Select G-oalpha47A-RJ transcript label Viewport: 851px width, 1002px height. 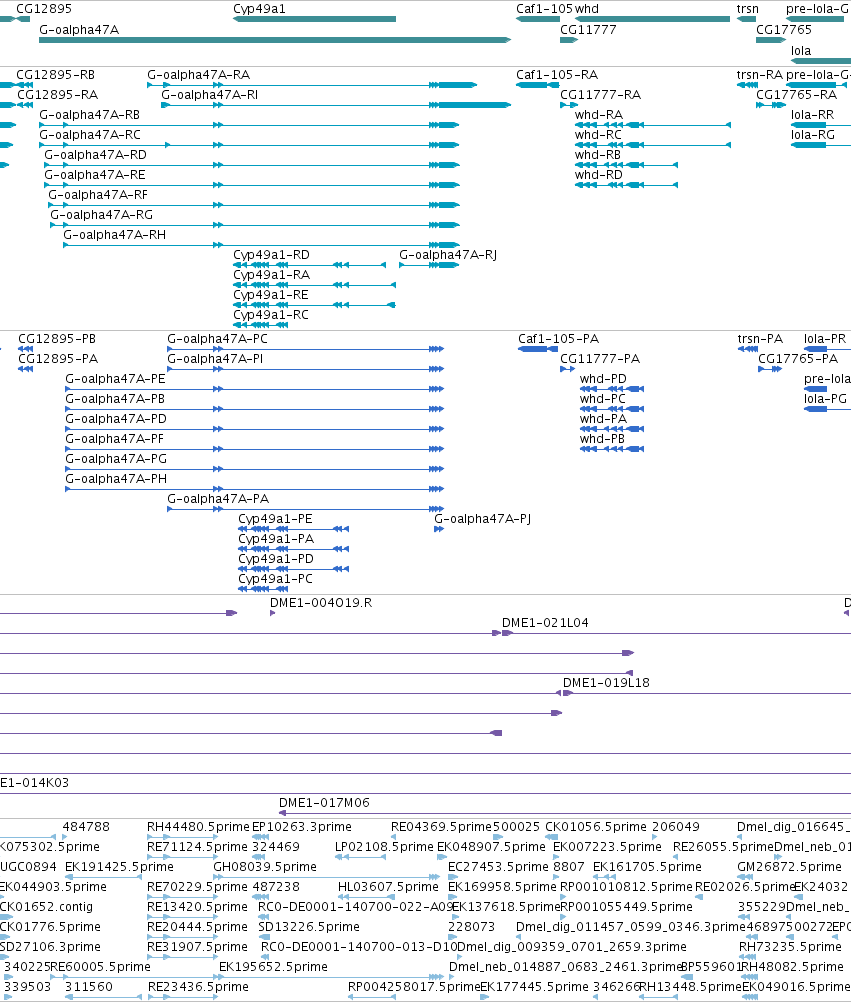448,254
